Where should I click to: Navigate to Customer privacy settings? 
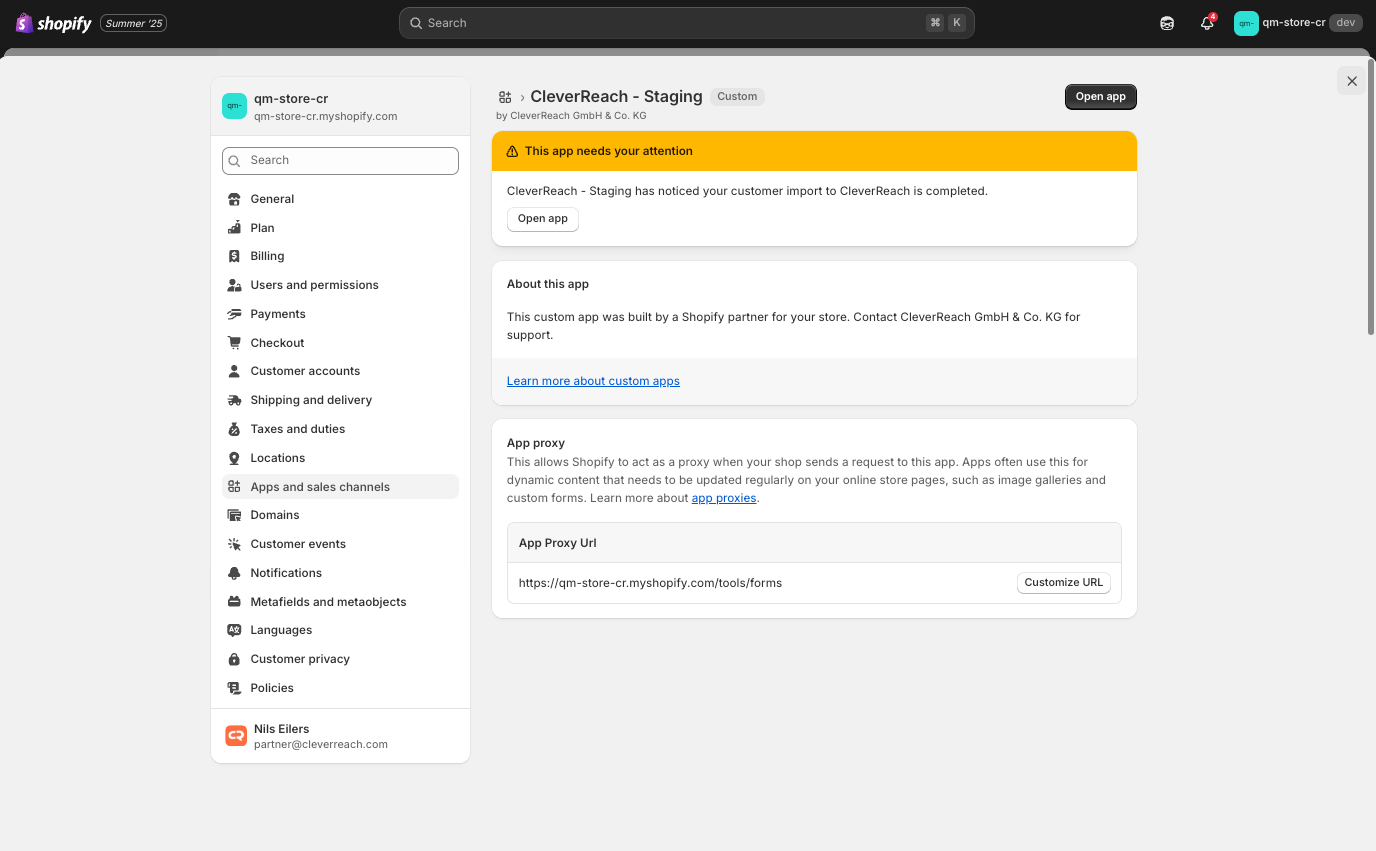tap(340, 659)
